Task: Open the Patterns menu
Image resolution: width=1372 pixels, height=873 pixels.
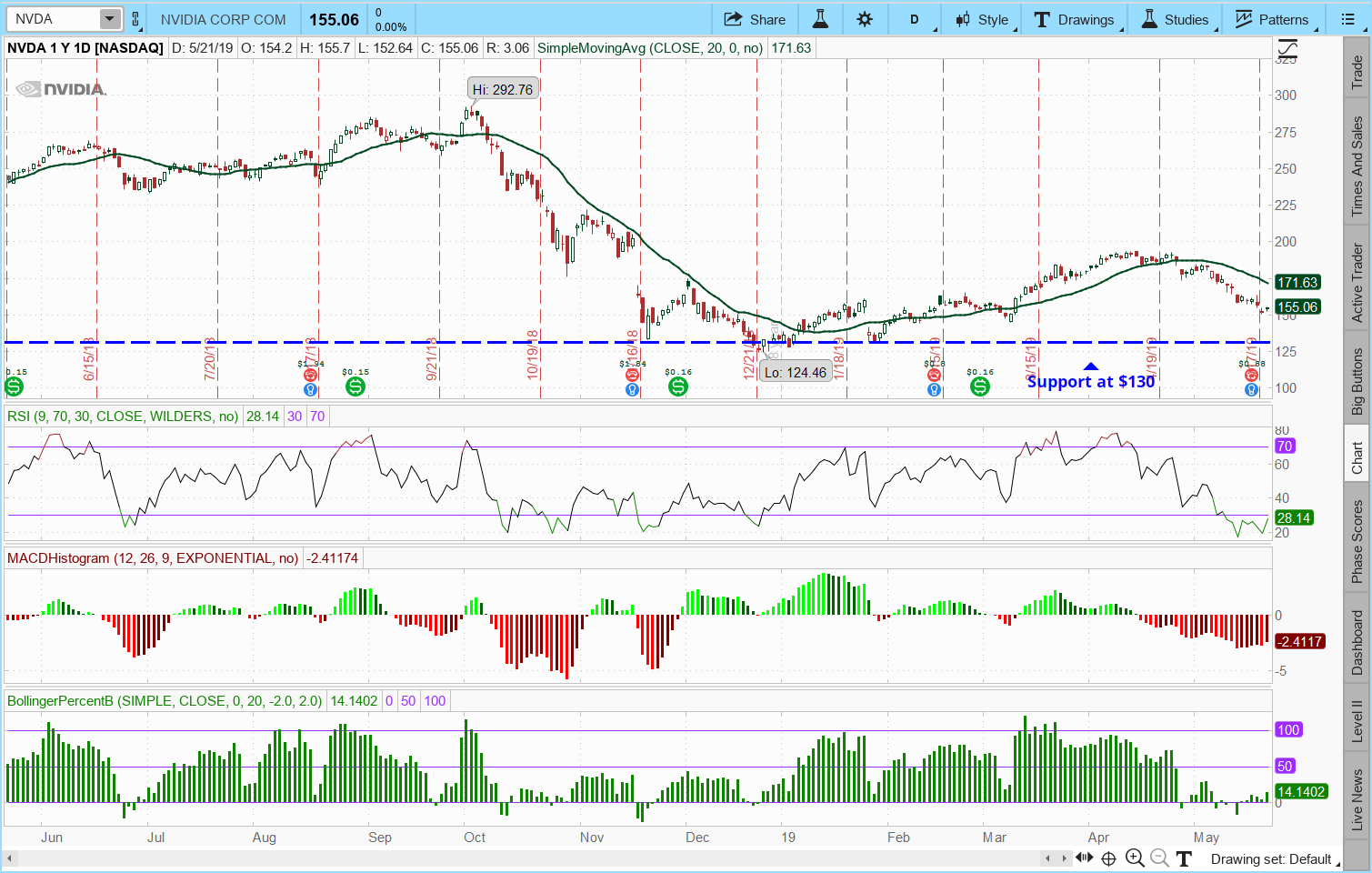Action: [1272, 19]
